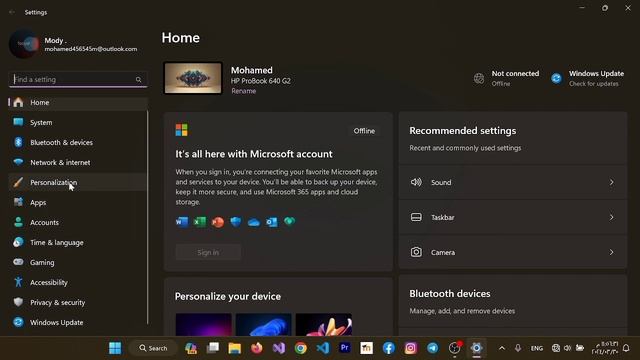640x360 pixels.
Task: Open Instagram from the taskbar
Action: (411, 348)
